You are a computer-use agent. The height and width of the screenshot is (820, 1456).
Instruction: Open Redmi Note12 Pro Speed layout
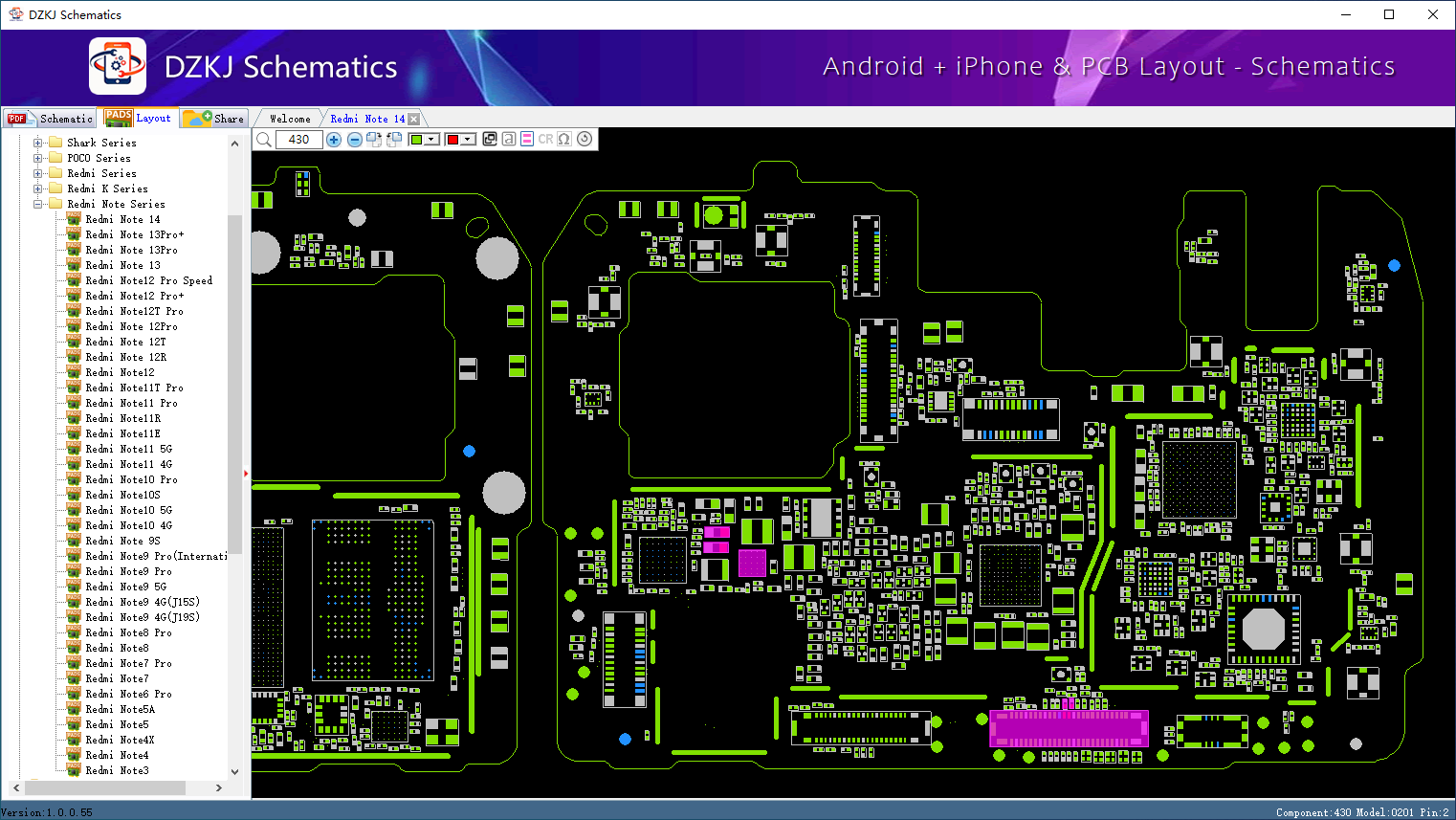coord(148,280)
